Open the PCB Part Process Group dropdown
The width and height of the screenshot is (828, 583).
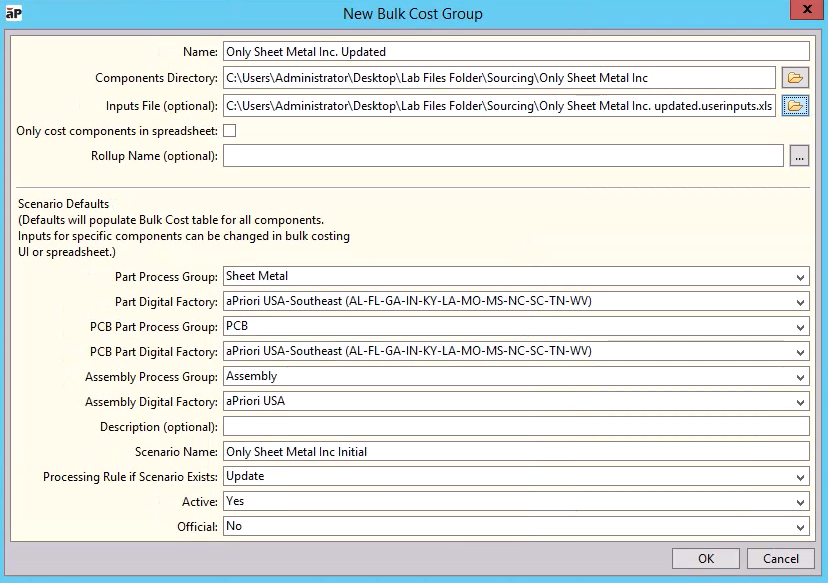click(x=801, y=327)
